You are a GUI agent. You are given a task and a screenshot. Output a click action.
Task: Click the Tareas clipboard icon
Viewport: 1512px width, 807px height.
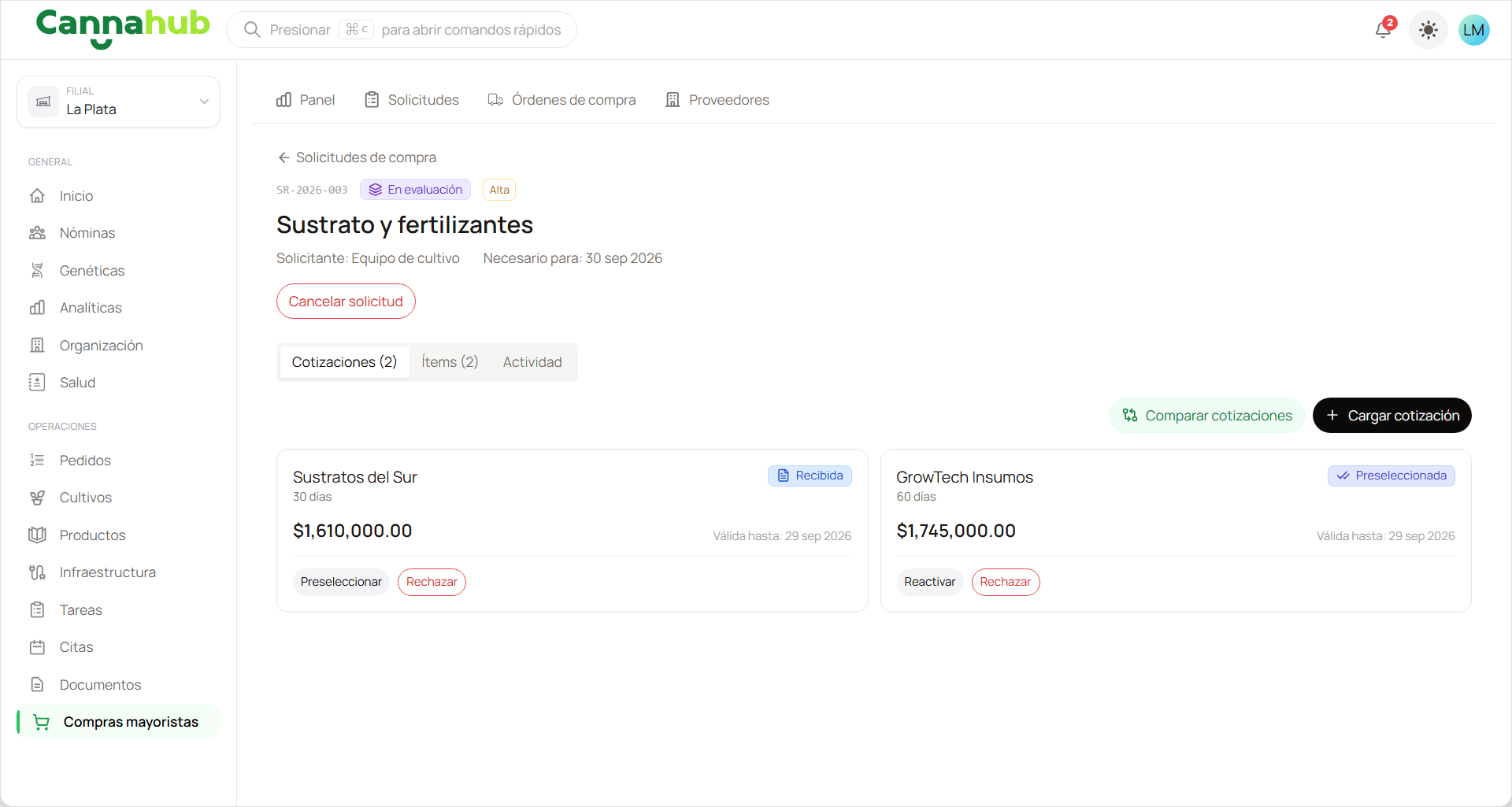coord(37,610)
